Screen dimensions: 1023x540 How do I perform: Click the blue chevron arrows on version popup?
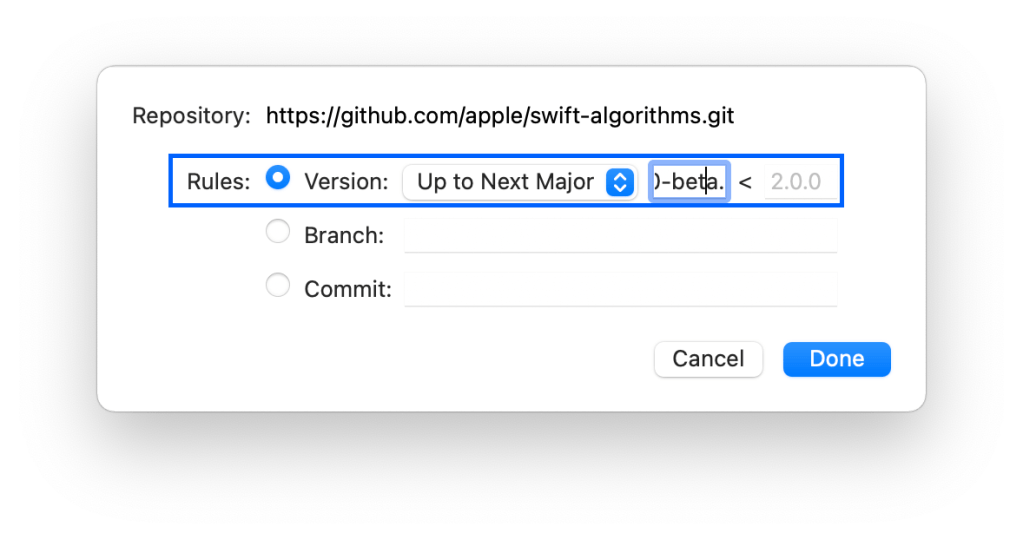click(x=620, y=182)
